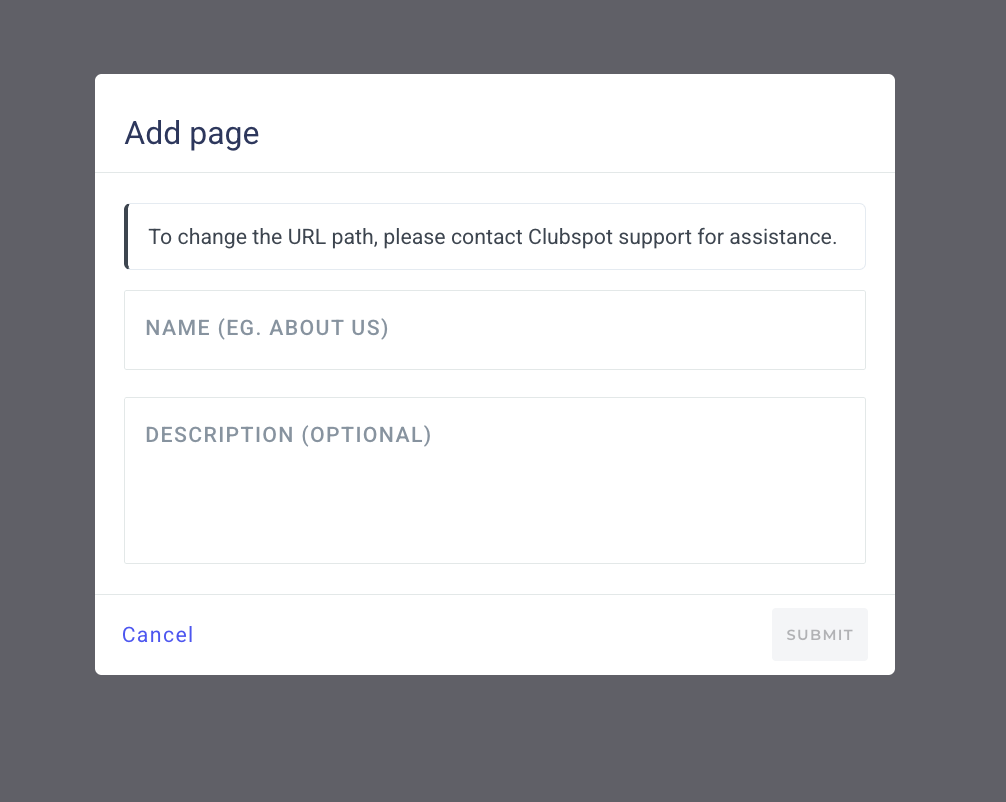
Task: Dismiss the dialog using Cancel
Action: point(158,635)
